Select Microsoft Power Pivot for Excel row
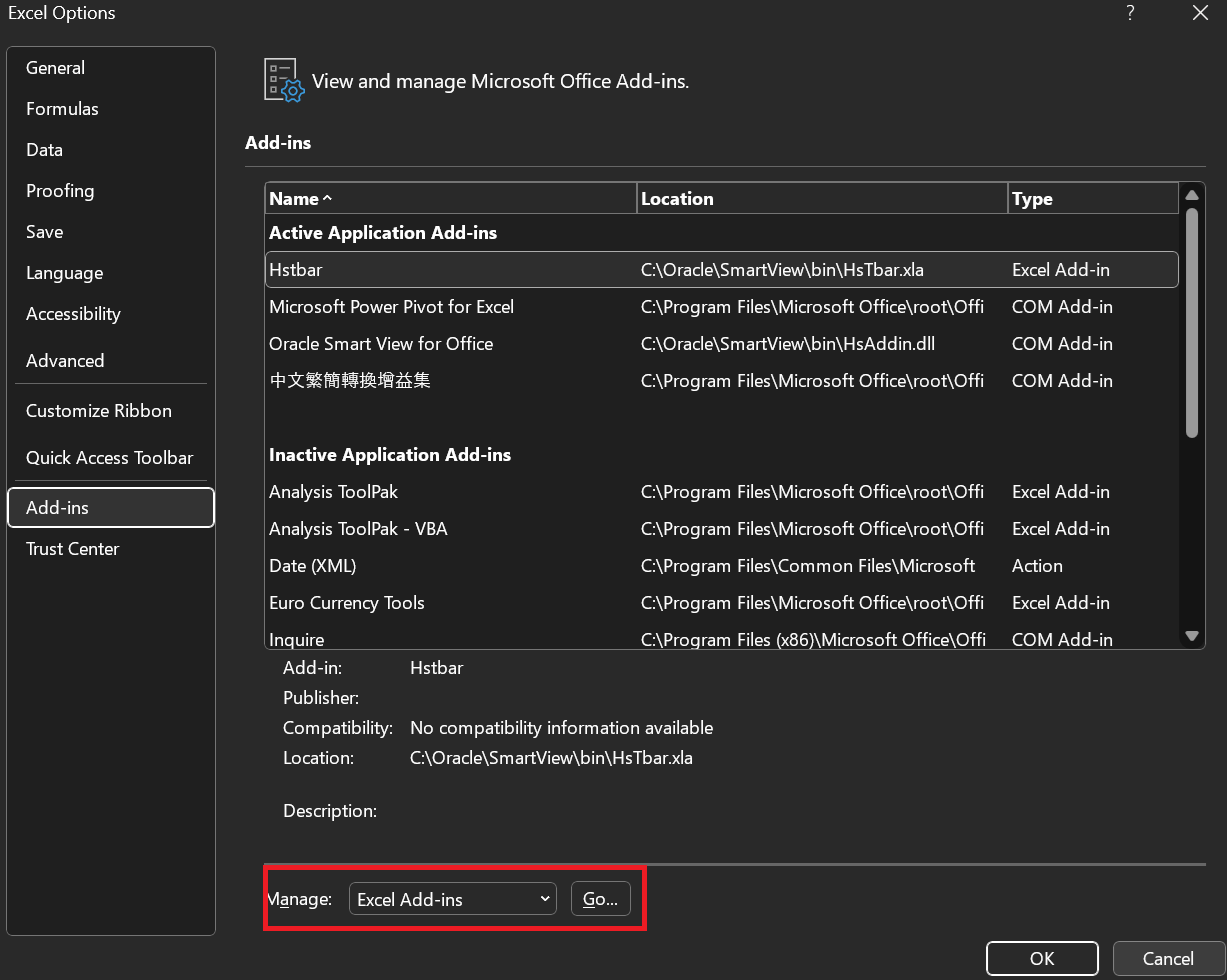 point(722,307)
